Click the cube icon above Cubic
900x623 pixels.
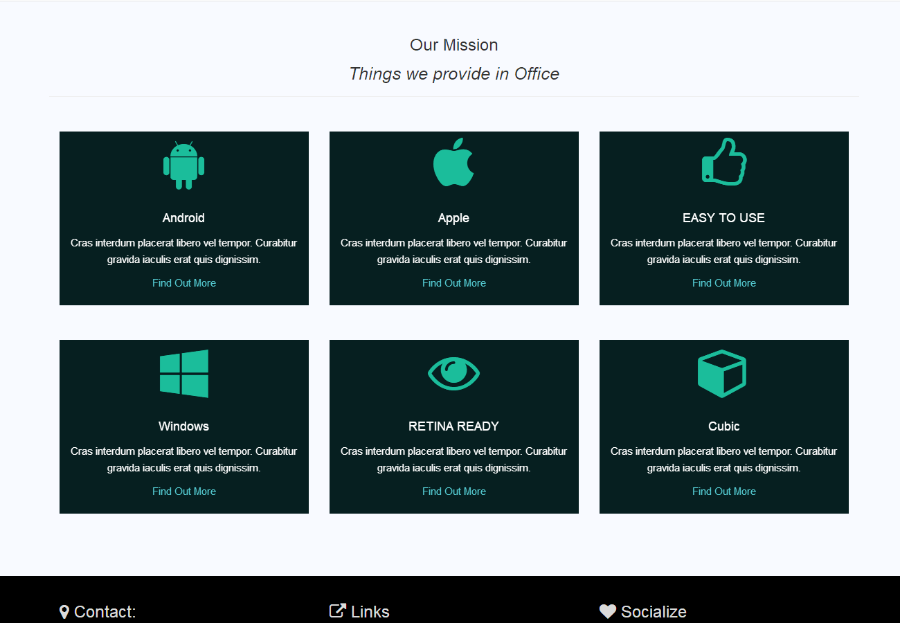click(x=722, y=374)
